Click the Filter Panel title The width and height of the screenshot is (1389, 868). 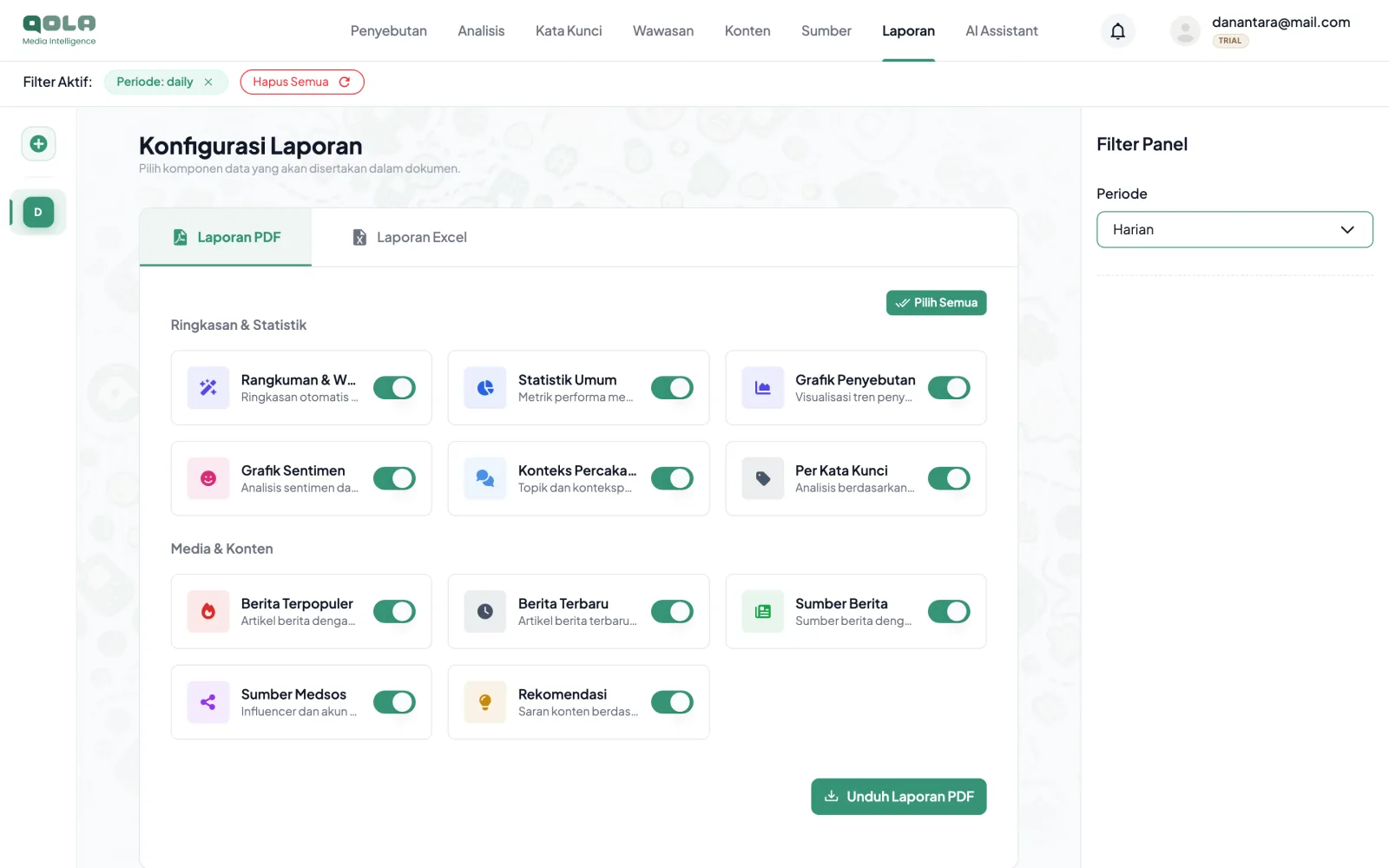click(1142, 145)
